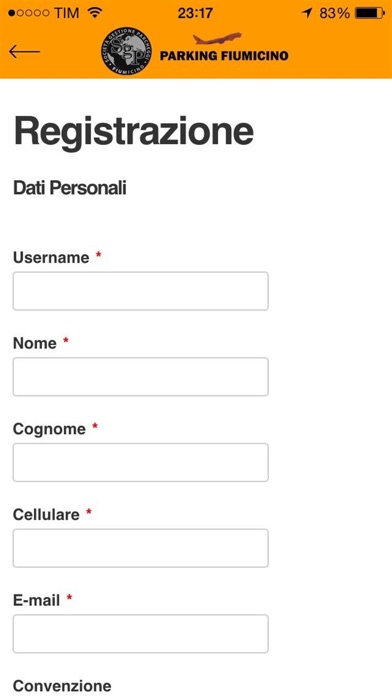This screenshot has height=696, width=392.
Task: Focus the Username input field
Action: click(140, 291)
